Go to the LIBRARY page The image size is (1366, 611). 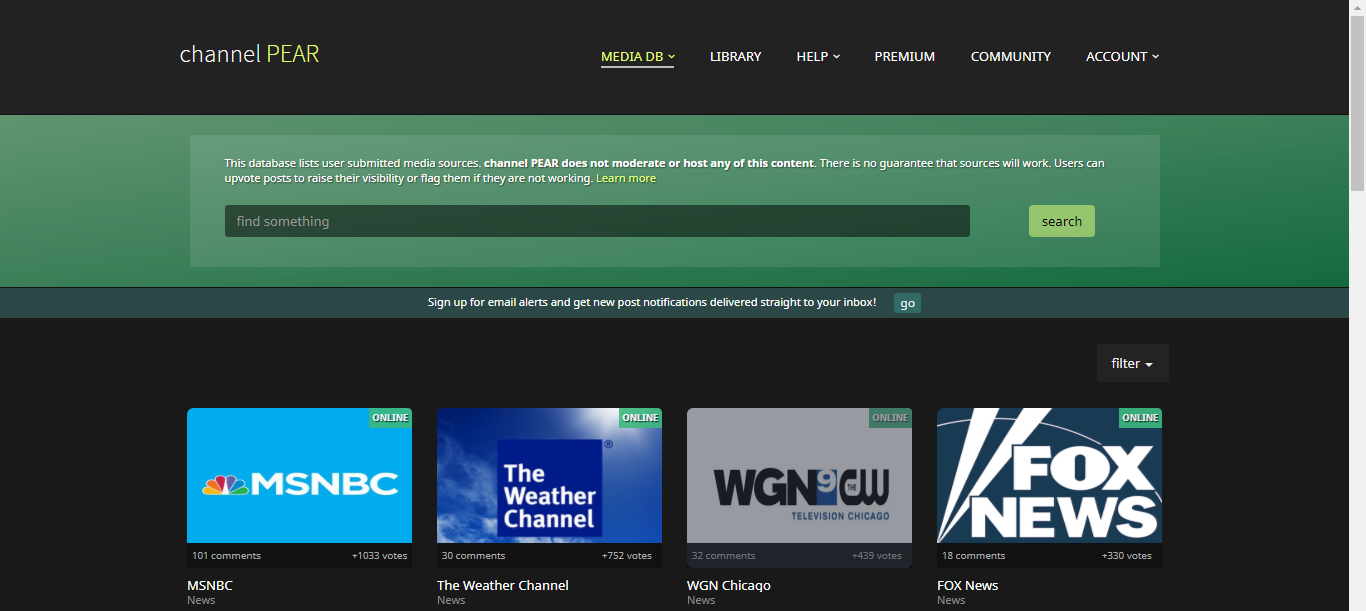(735, 57)
